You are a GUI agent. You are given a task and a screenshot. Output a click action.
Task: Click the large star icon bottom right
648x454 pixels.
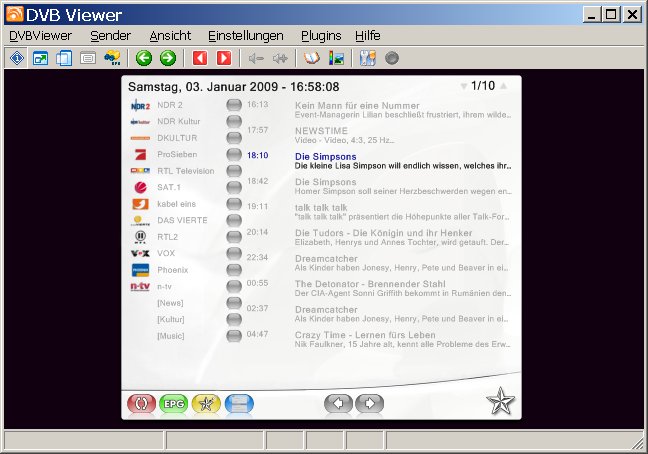500,403
